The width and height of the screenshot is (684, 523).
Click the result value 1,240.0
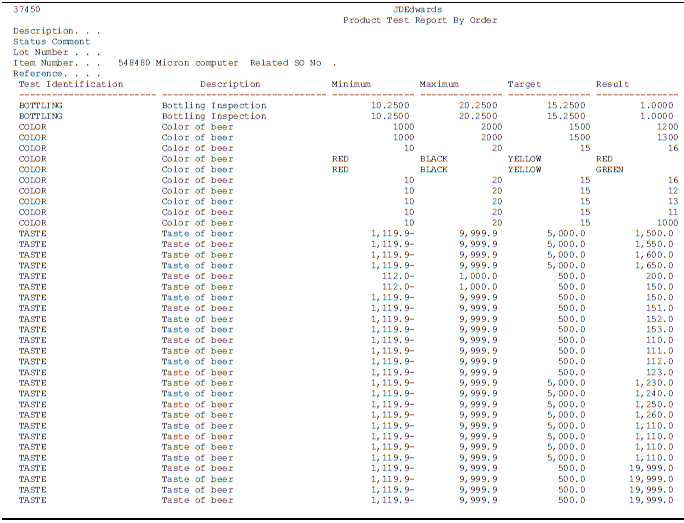pyautogui.click(x=654, y=394)
